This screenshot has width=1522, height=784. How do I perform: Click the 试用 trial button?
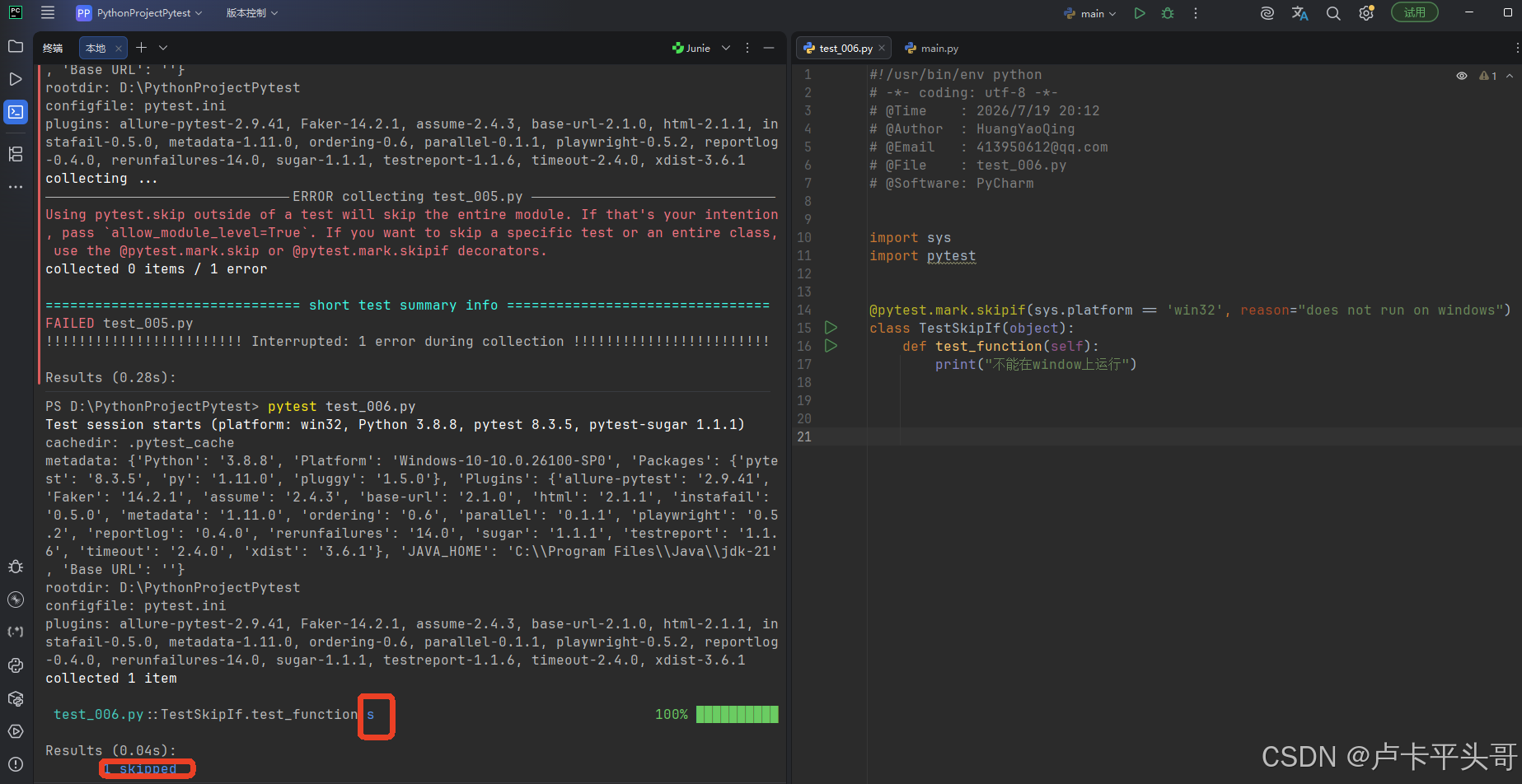pos(1415,12)
